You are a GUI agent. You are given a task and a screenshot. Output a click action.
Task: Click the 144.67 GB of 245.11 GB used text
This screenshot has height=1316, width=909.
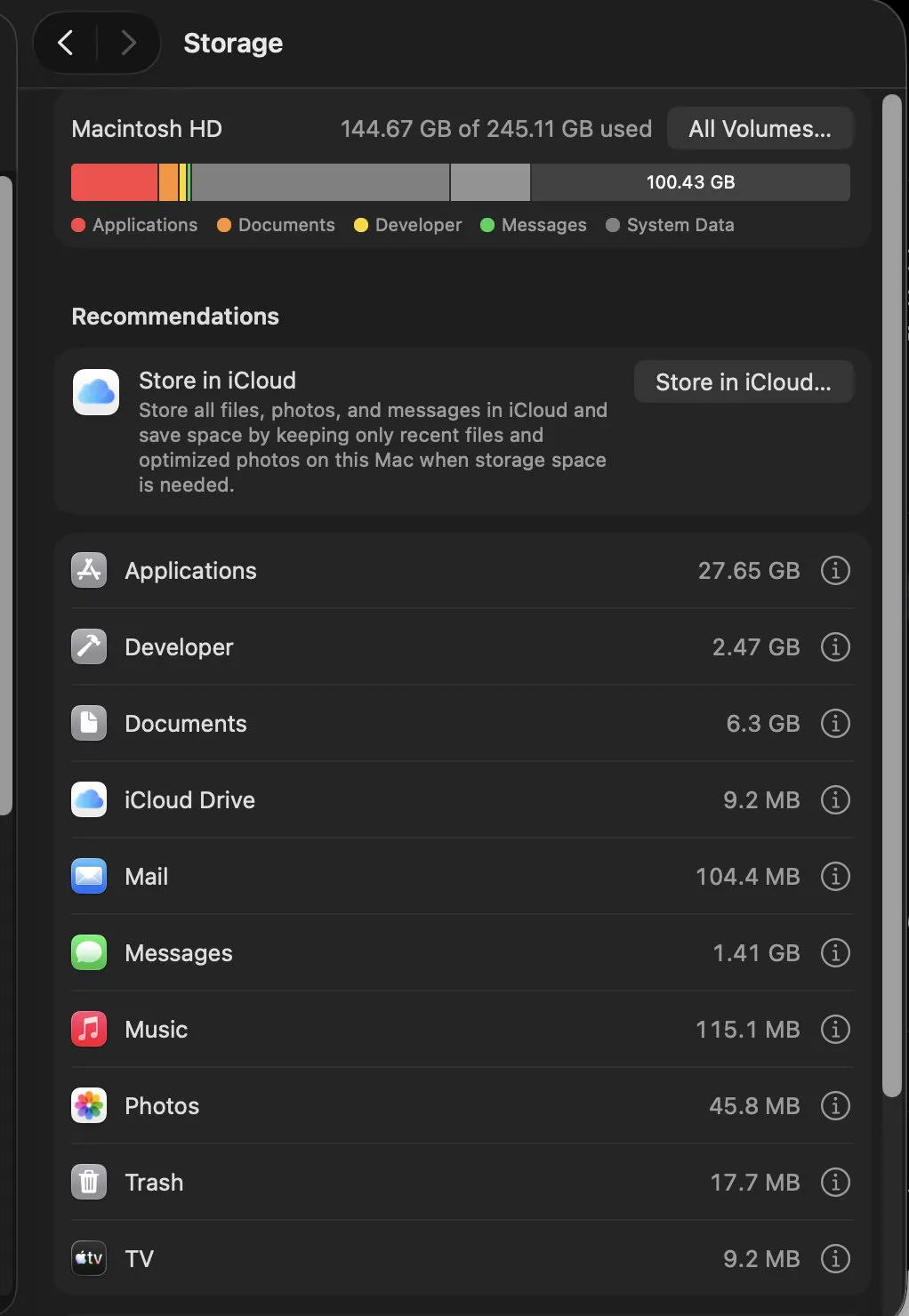pos(496,129)
